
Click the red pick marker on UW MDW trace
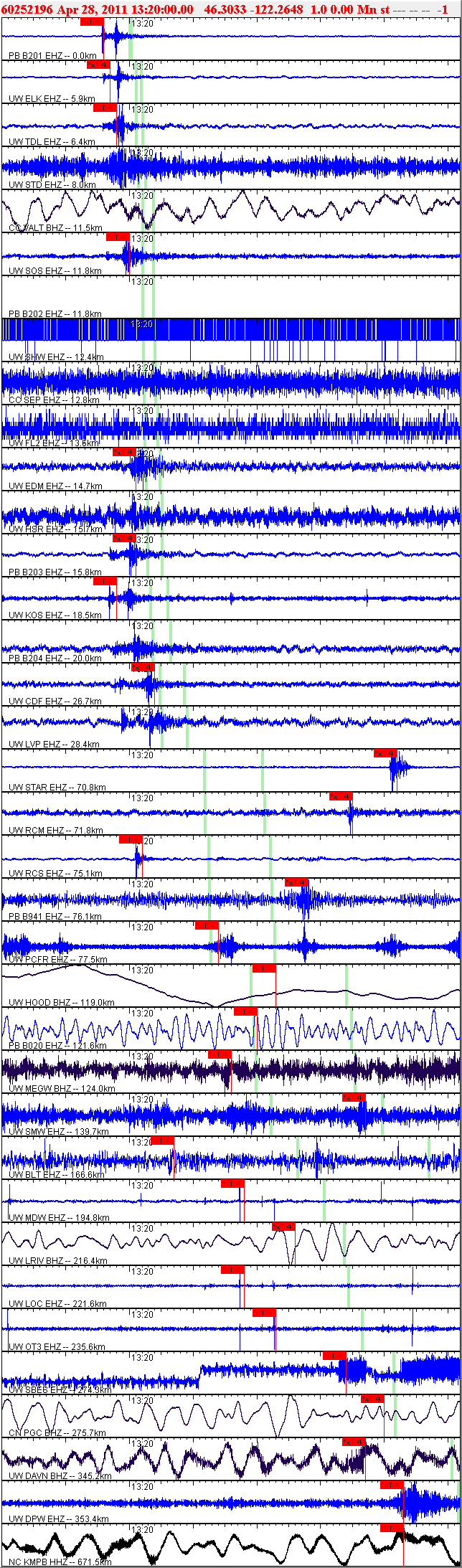pyautogui.click(x=232, y=1184)
